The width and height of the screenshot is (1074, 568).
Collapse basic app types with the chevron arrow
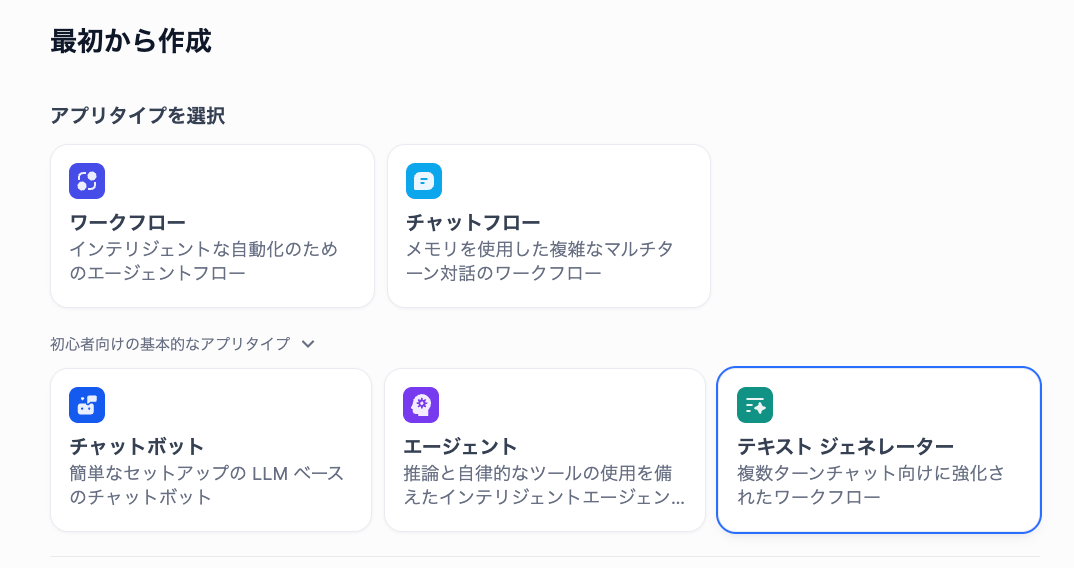pyautogui.click(x=308, y=344)
